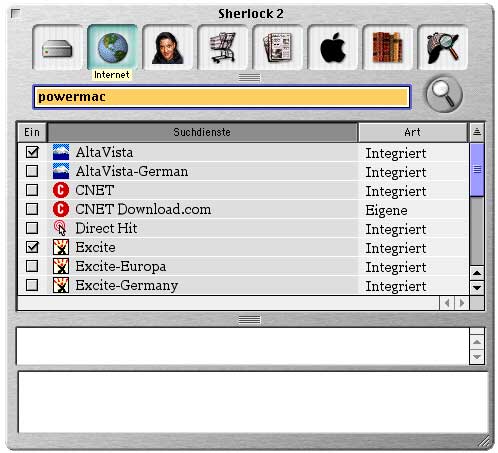Uncheck the AltaVista search service
The width and height of the screenshot is (498, 453).
(32, 152)
